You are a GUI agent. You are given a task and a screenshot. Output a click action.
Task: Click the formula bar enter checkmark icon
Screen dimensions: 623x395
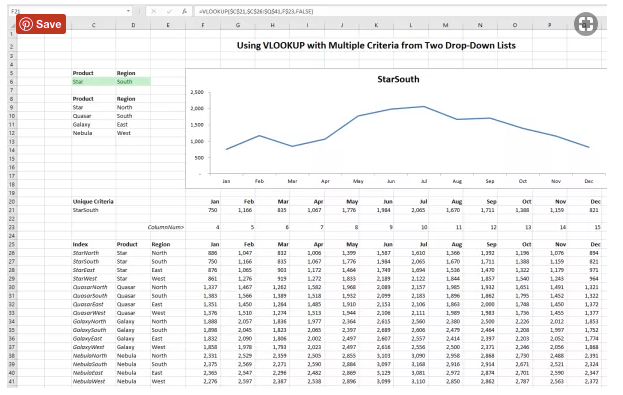pyautogui.click(x=169, y=12)
